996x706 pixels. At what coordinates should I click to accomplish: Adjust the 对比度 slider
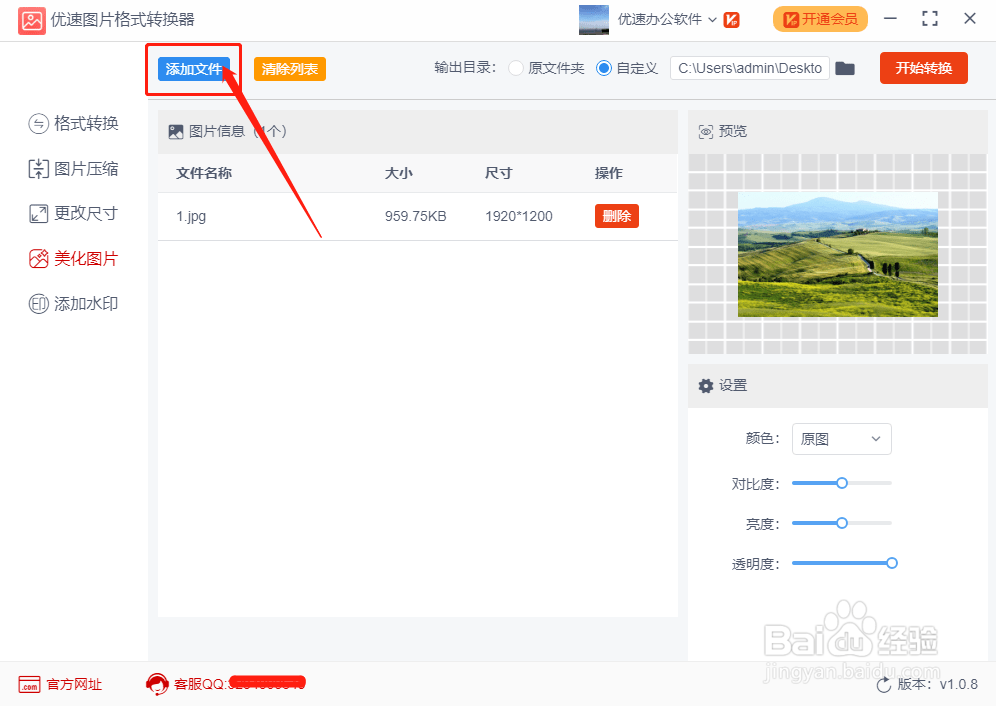tap(842, 483)
